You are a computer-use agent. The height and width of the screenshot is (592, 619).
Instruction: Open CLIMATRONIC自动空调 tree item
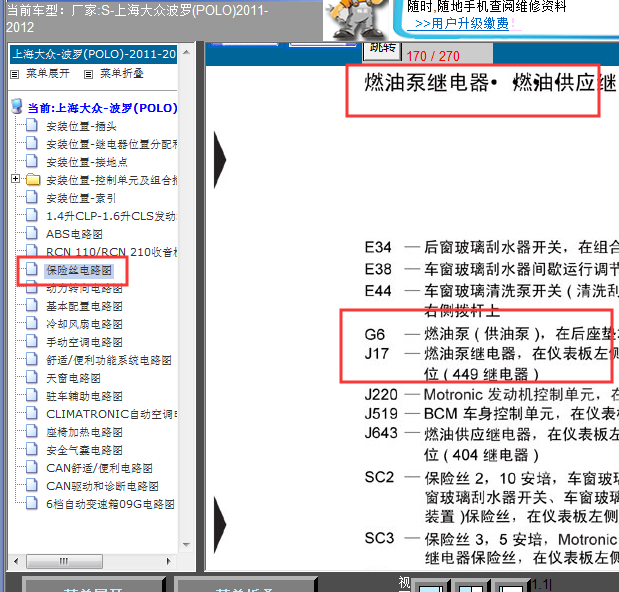(x=111, y=414)
